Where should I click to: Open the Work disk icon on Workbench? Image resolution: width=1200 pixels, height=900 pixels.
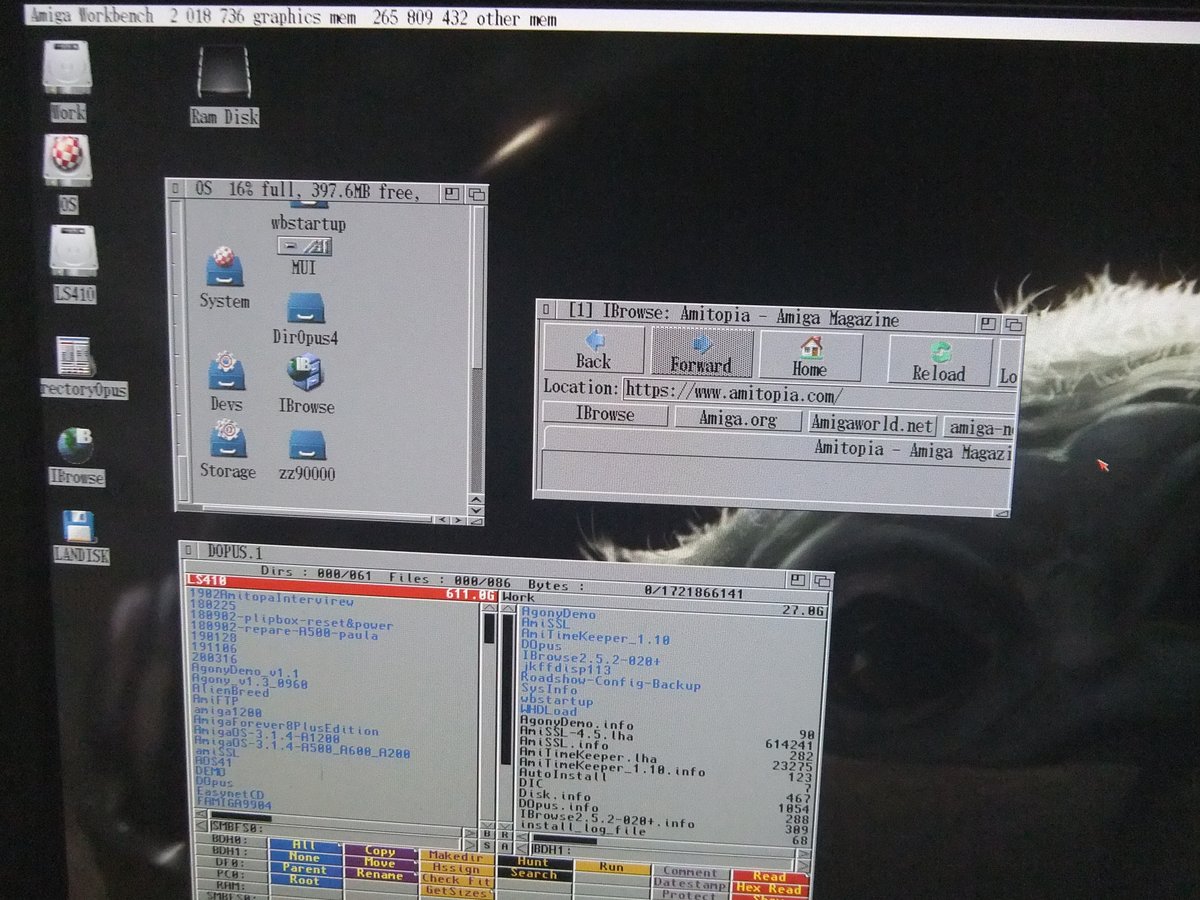point(67,70)
